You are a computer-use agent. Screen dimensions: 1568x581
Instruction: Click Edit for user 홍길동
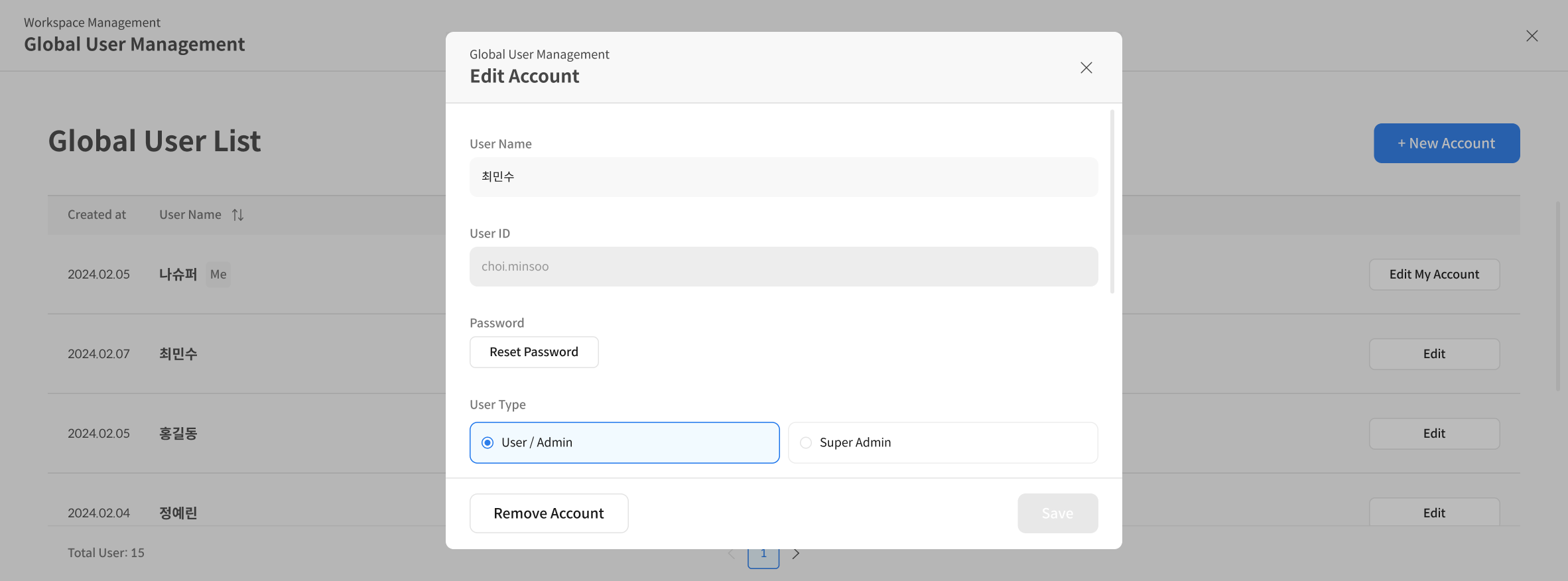coord(1433,434)
